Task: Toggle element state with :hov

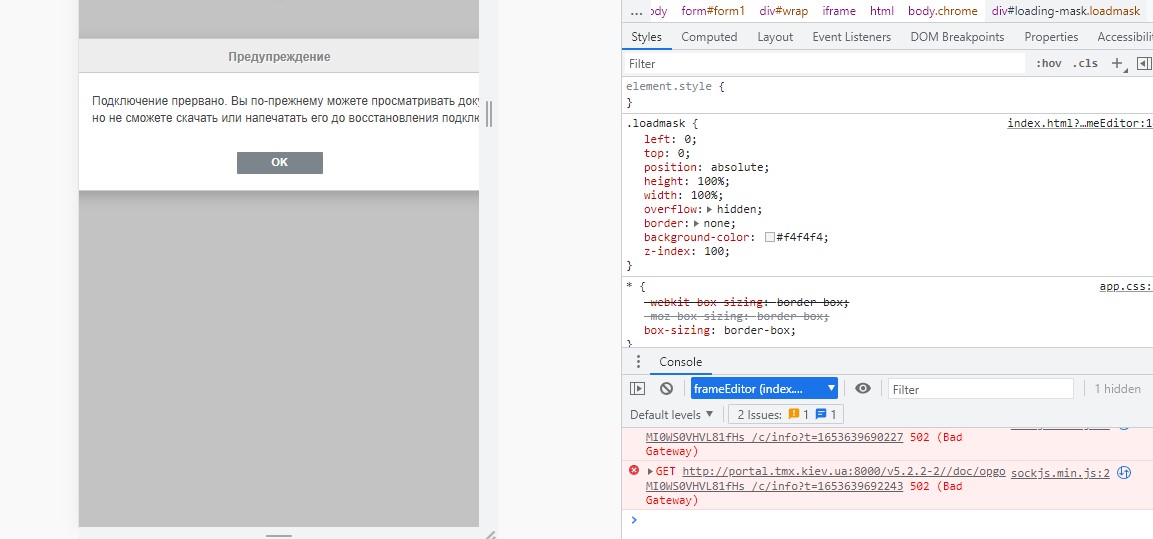Action: pos(1049,63)
